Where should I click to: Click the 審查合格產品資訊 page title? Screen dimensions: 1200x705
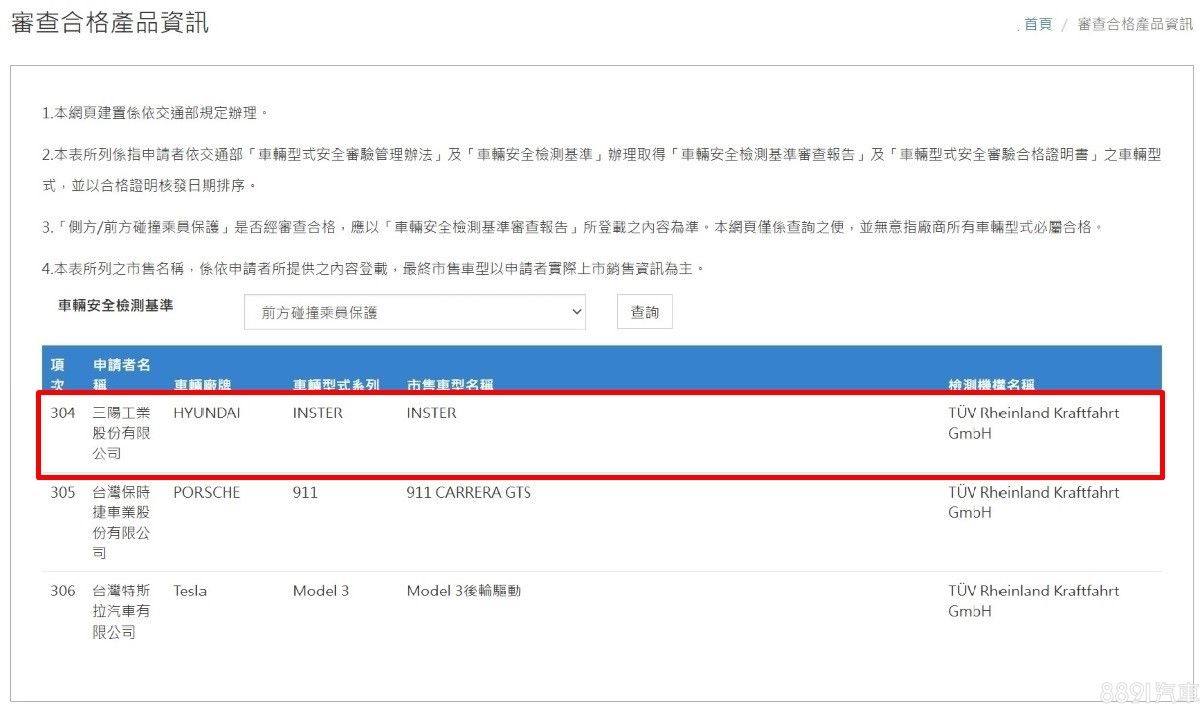tap(110, 23)
